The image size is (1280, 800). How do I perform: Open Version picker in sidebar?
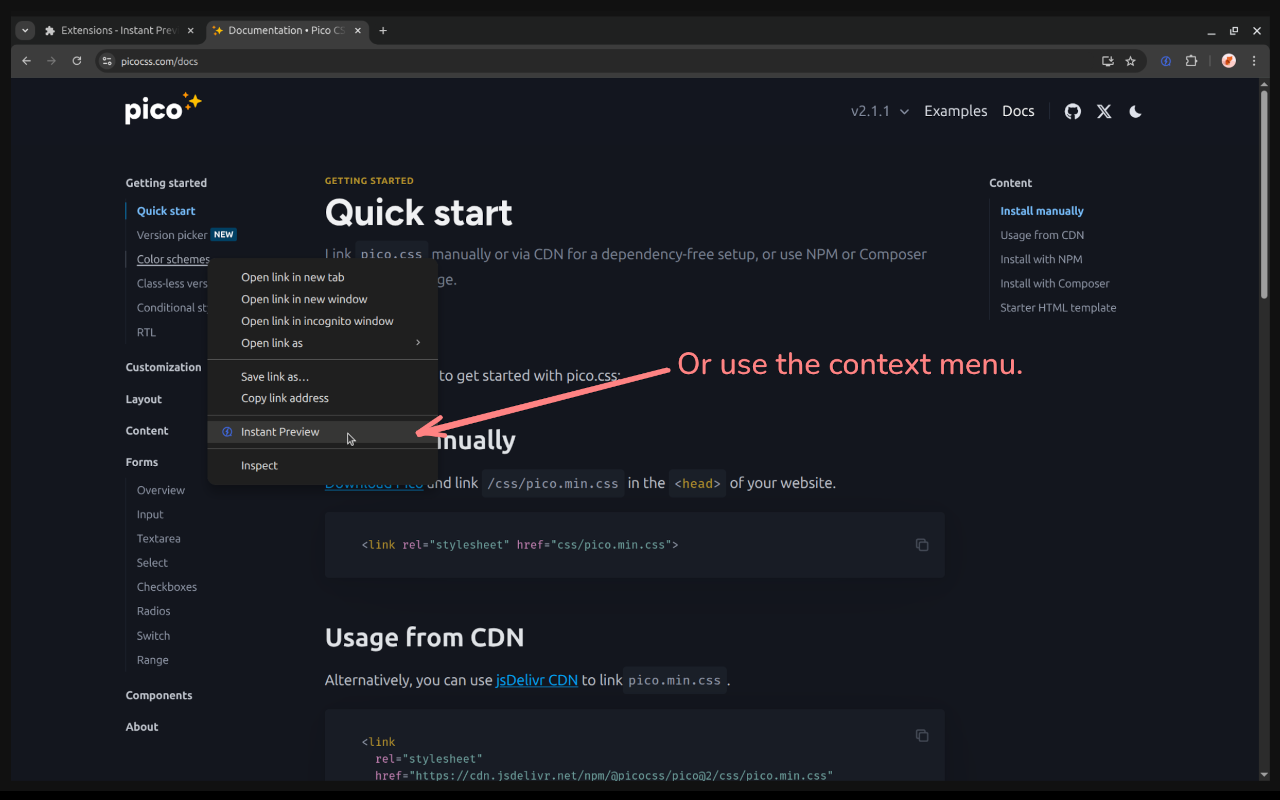[172, 235]
